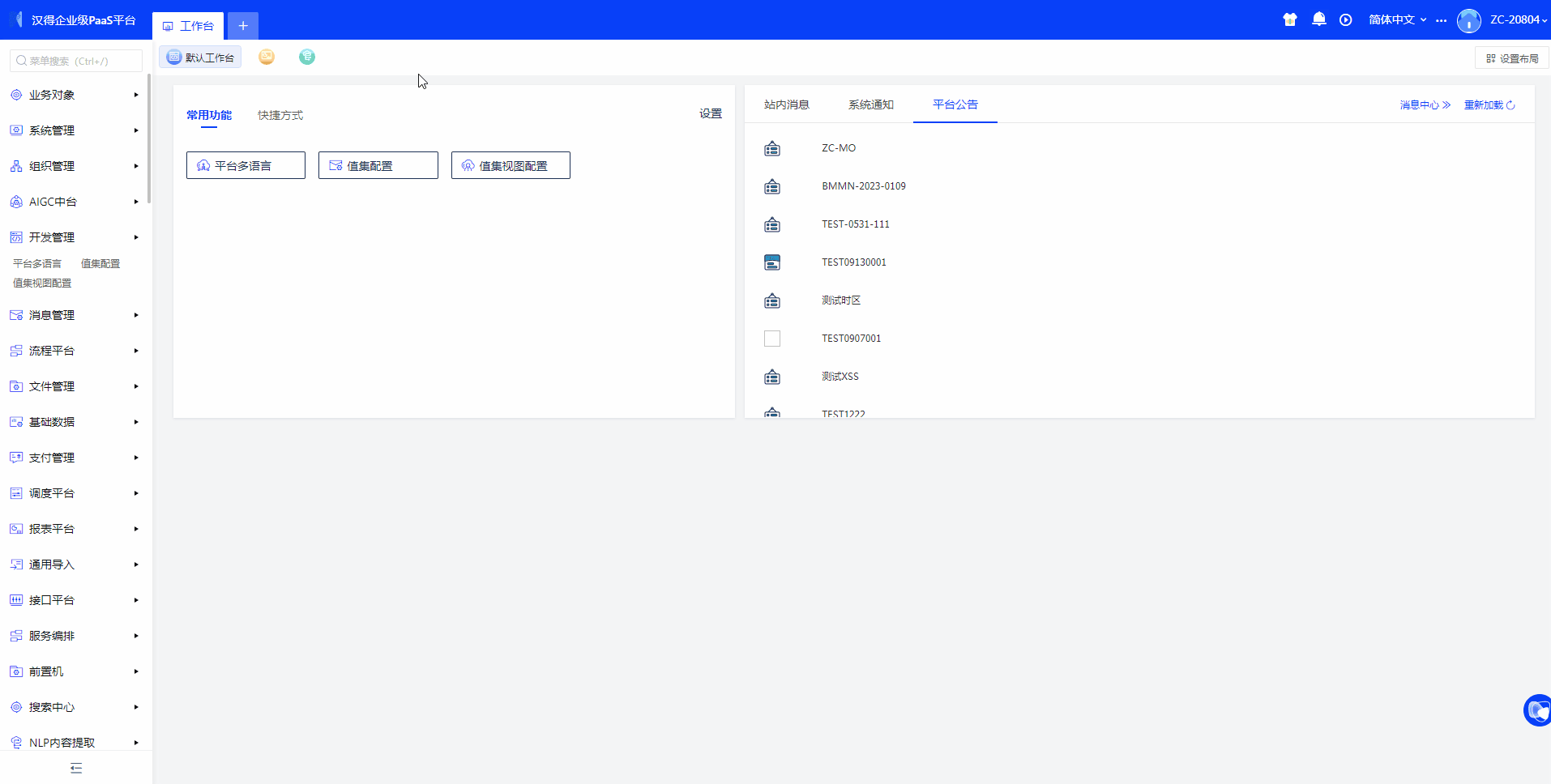The width and height of the screenshot is (1551, 784).
Task: Click the announcement icon beside ZC-MO
Action: [x=772, y=148]
